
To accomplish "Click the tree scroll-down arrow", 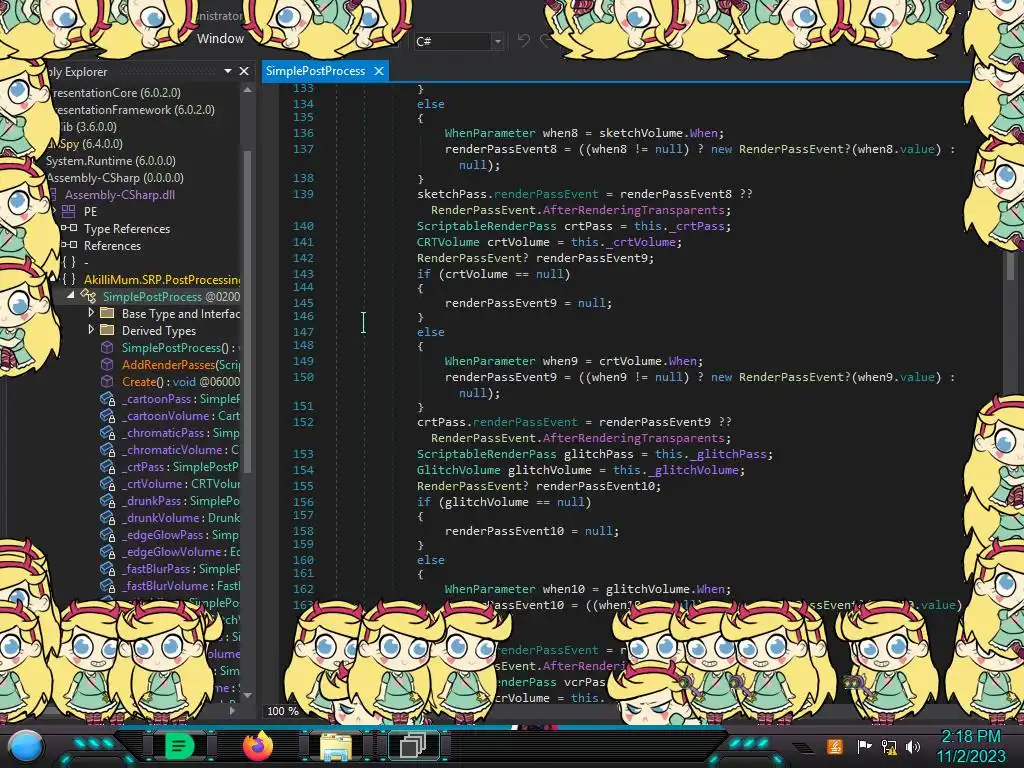I will (x=248, y=696).
